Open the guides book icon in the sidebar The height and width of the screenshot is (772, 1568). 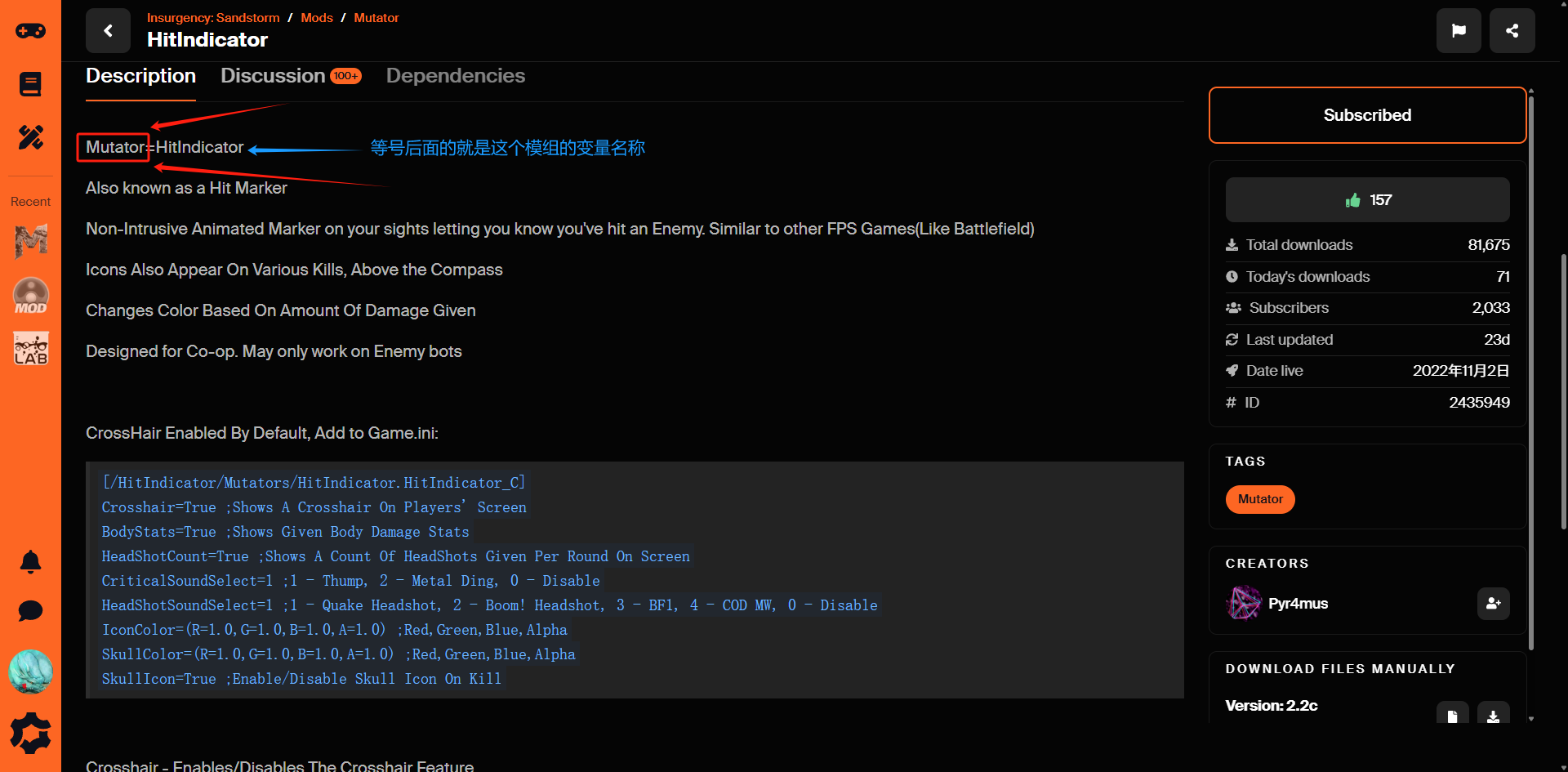(x=30, y=84)
